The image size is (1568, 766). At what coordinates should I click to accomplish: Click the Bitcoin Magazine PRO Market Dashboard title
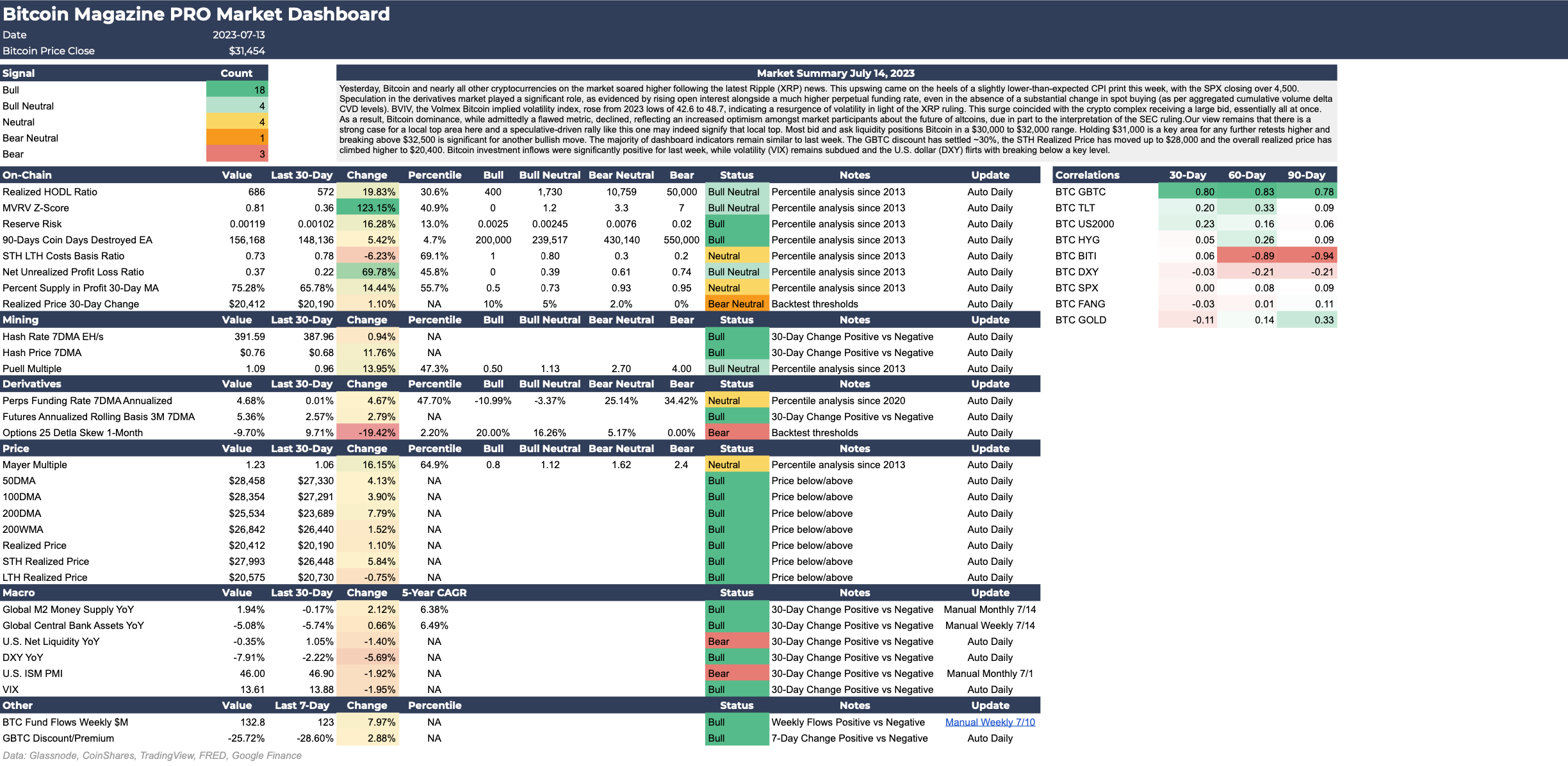196,14
